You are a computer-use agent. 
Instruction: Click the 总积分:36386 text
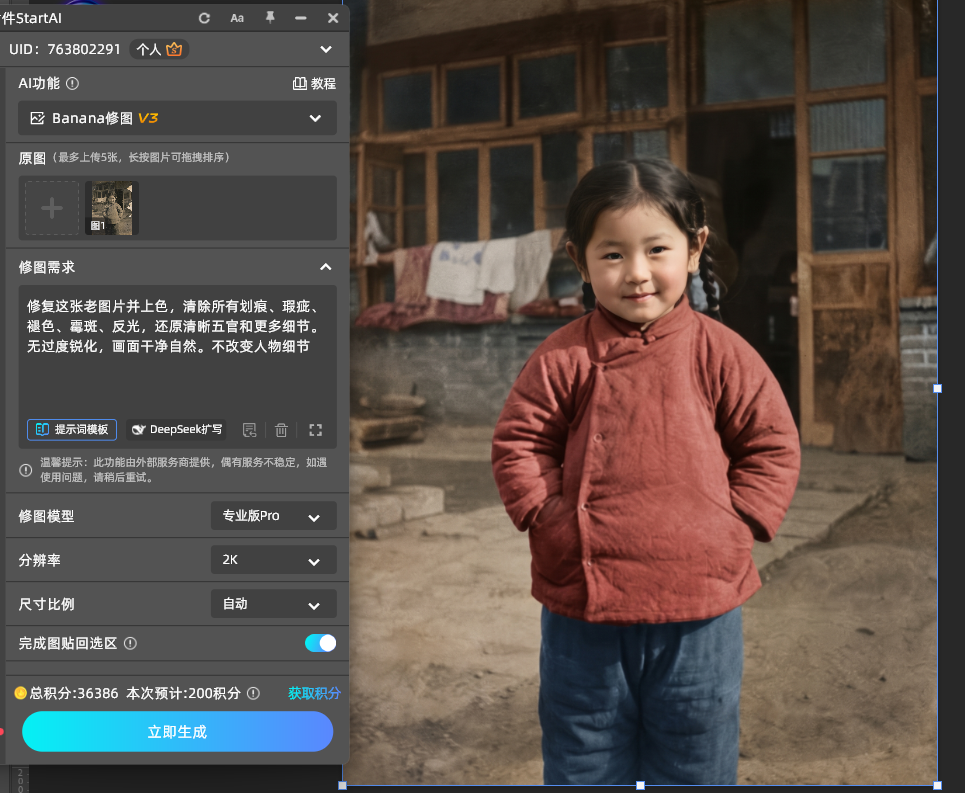[x=74, y=693]
